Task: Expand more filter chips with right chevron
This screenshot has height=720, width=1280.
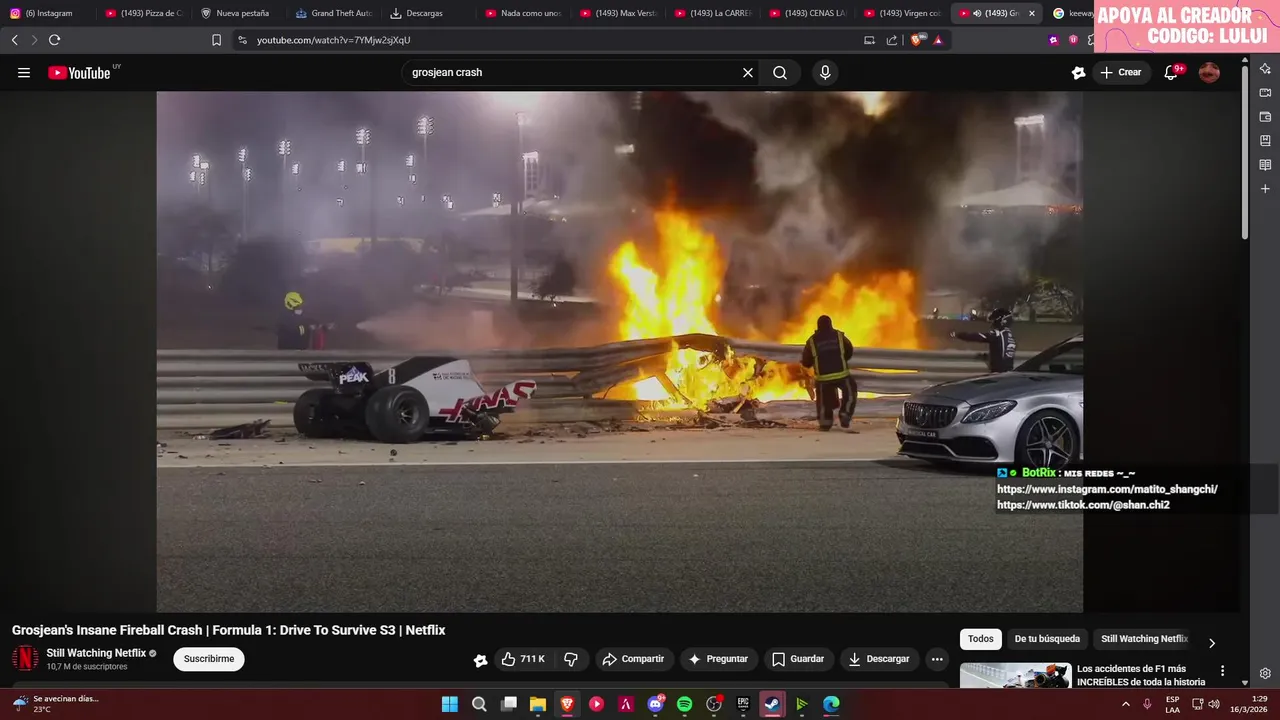Action: tap(1212, 643)
